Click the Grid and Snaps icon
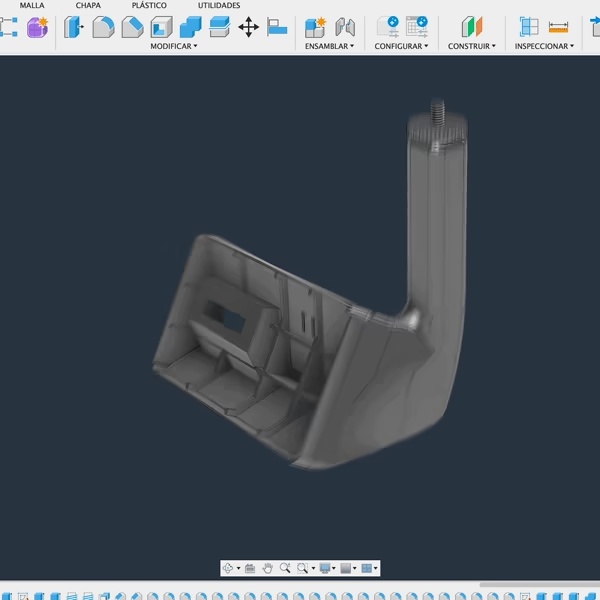Screen dimensions: 600x600 pyautogui.click(x=346, y=568)
